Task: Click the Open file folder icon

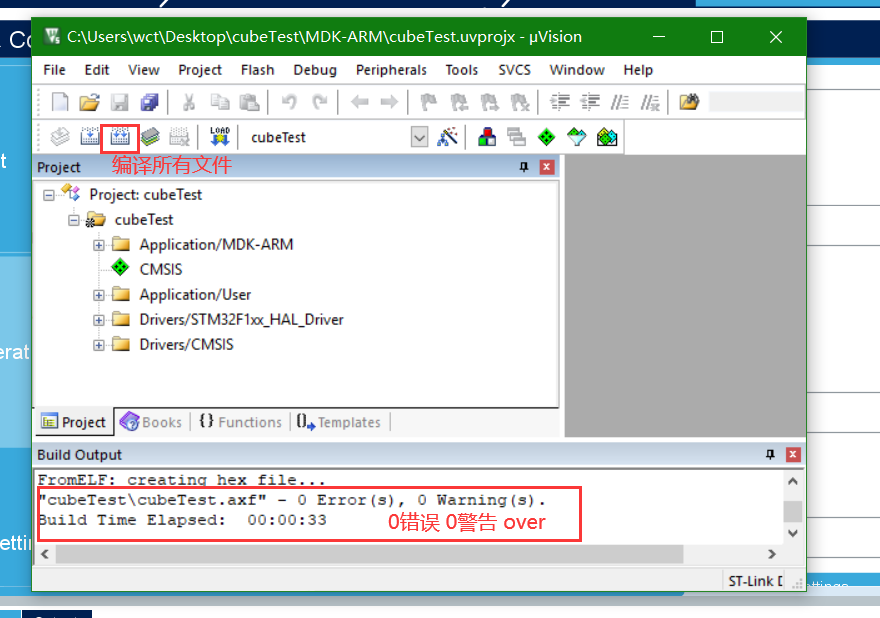Action: (89, 102)
